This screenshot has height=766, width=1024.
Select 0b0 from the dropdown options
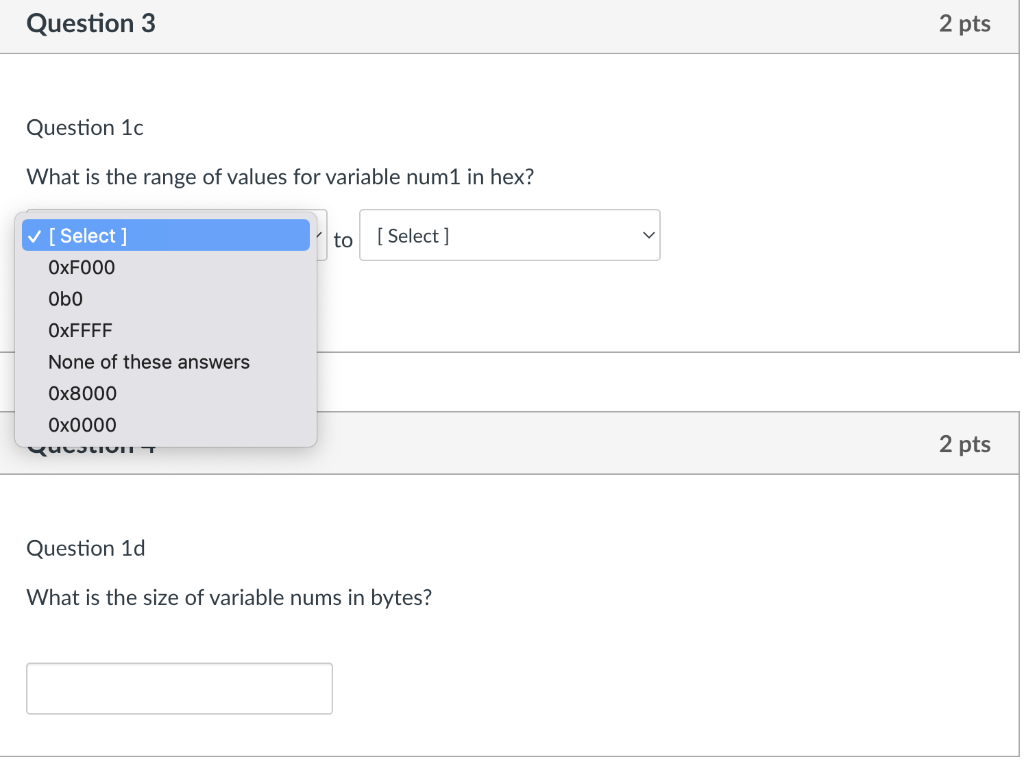click(64, 298)
